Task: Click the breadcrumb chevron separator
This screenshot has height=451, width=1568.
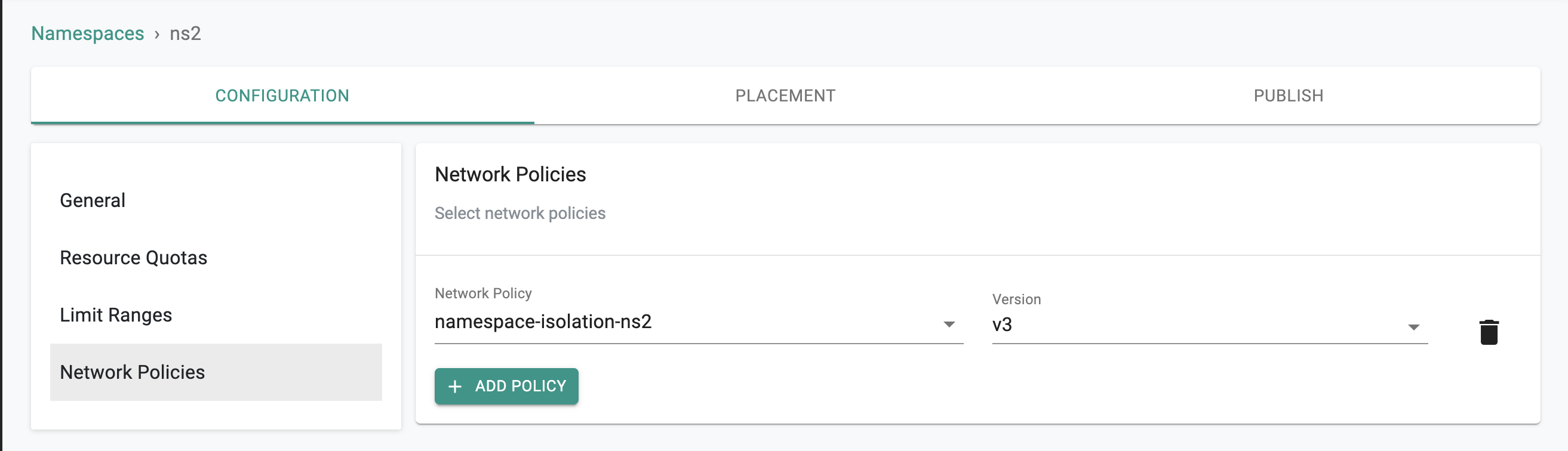Action: pos(157,34)
